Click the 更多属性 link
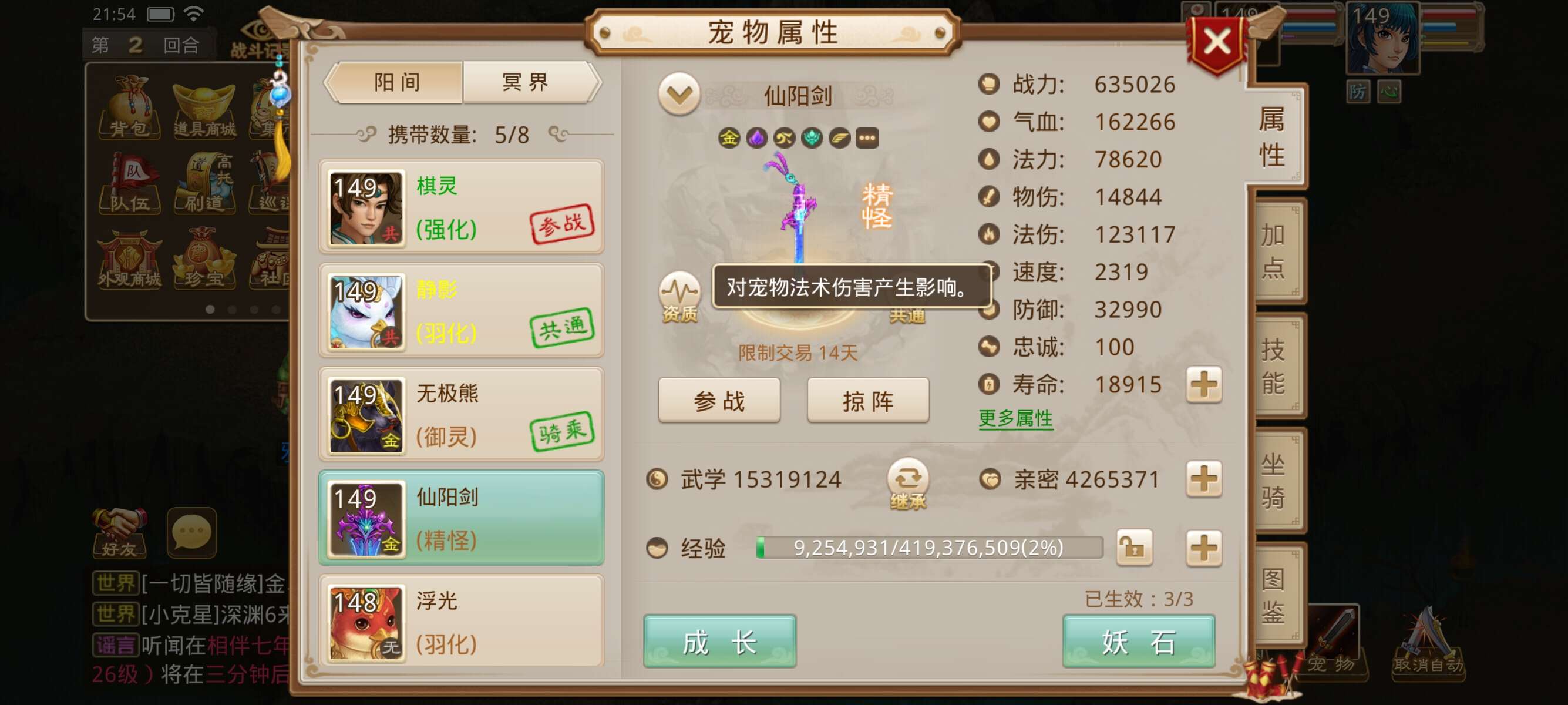This screenshot has height=705, width=1568. point(1015,418)
